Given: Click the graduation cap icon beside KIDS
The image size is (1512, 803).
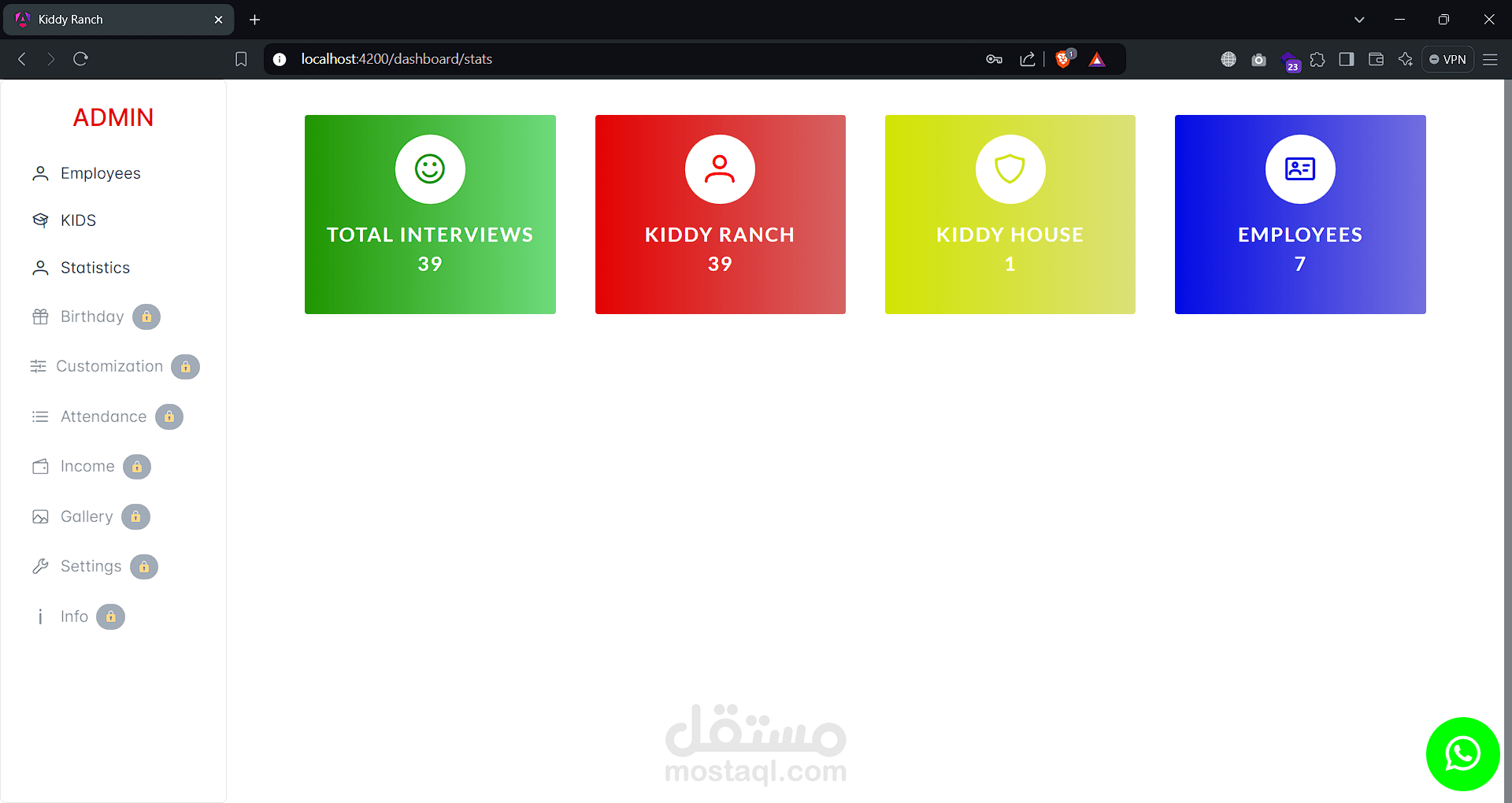Looking at the screenshot, I should point(40,220).
